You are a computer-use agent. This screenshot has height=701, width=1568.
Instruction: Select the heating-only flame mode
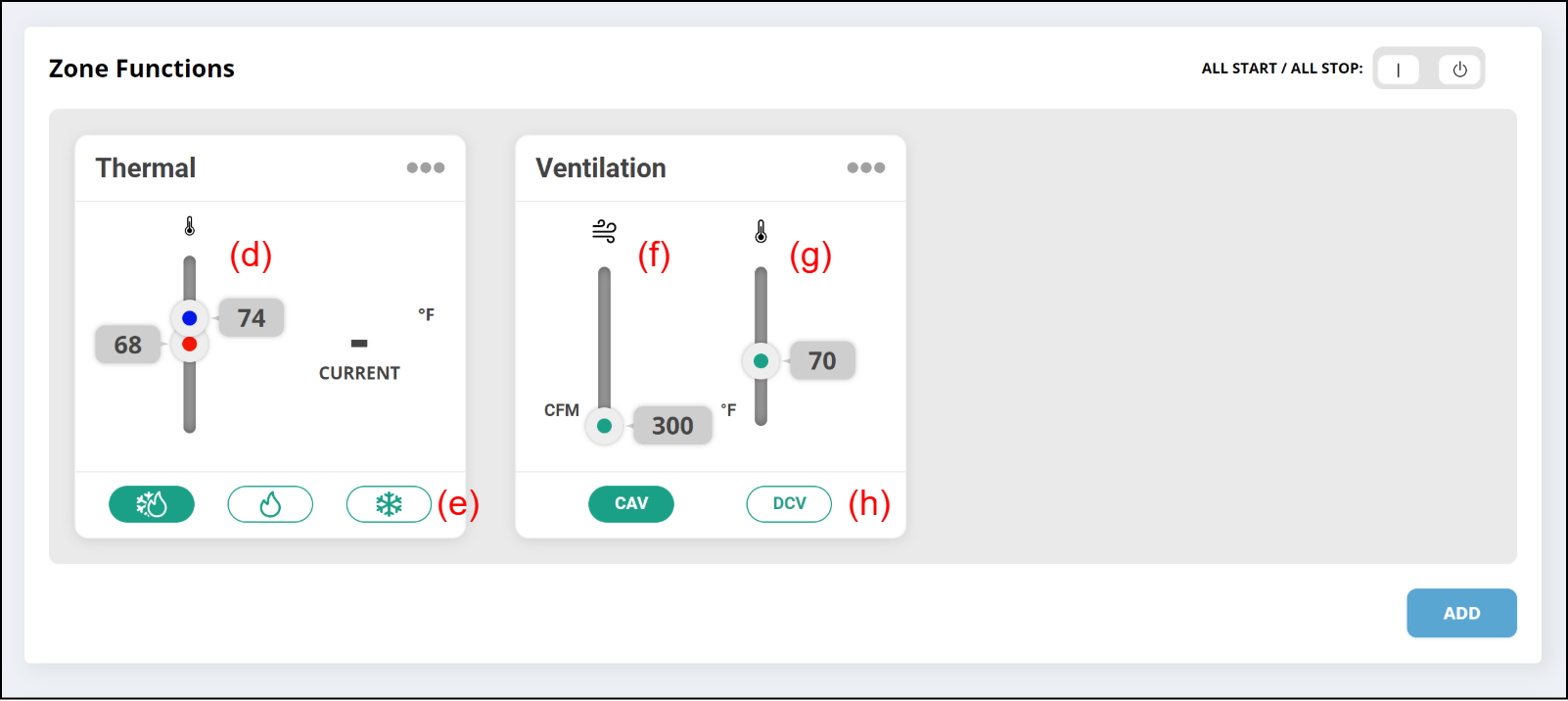pos(270,504)
